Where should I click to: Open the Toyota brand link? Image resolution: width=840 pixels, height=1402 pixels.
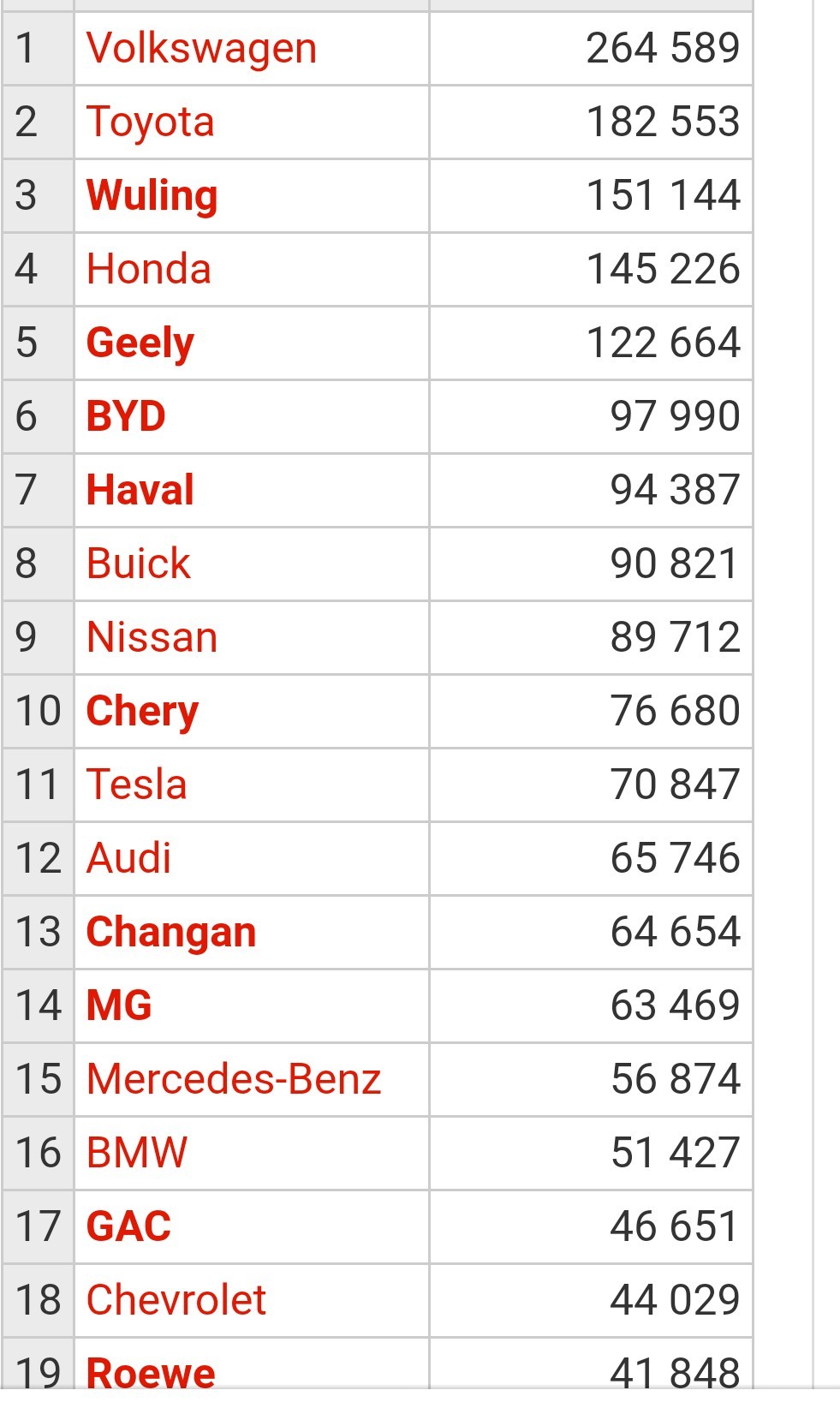[x=150, y=122]
